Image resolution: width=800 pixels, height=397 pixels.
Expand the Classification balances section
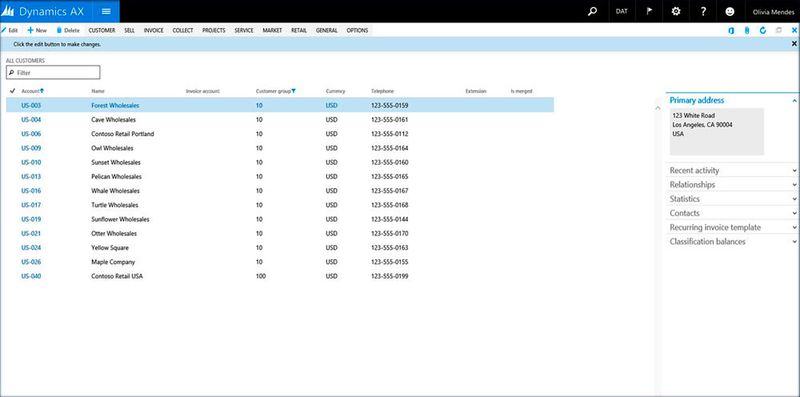click(733, 242)
